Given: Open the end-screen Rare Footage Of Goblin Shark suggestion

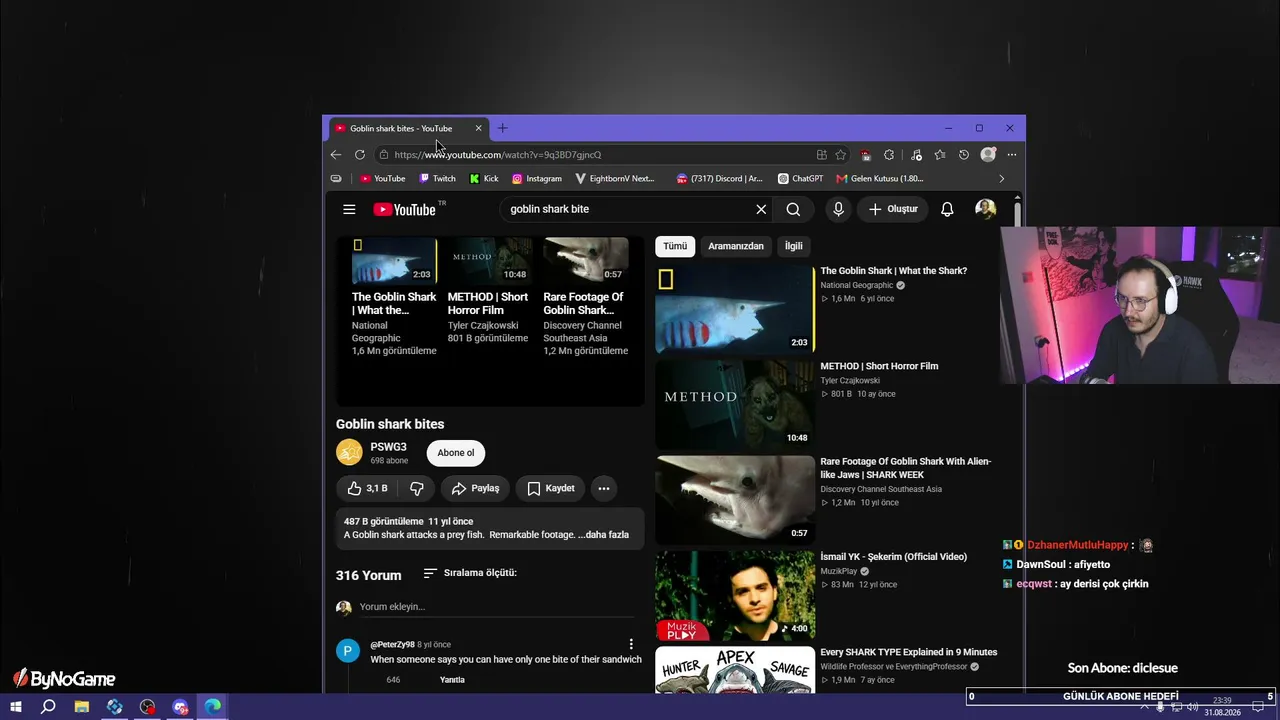Looking at the screenshot, I should pos(586,297).
